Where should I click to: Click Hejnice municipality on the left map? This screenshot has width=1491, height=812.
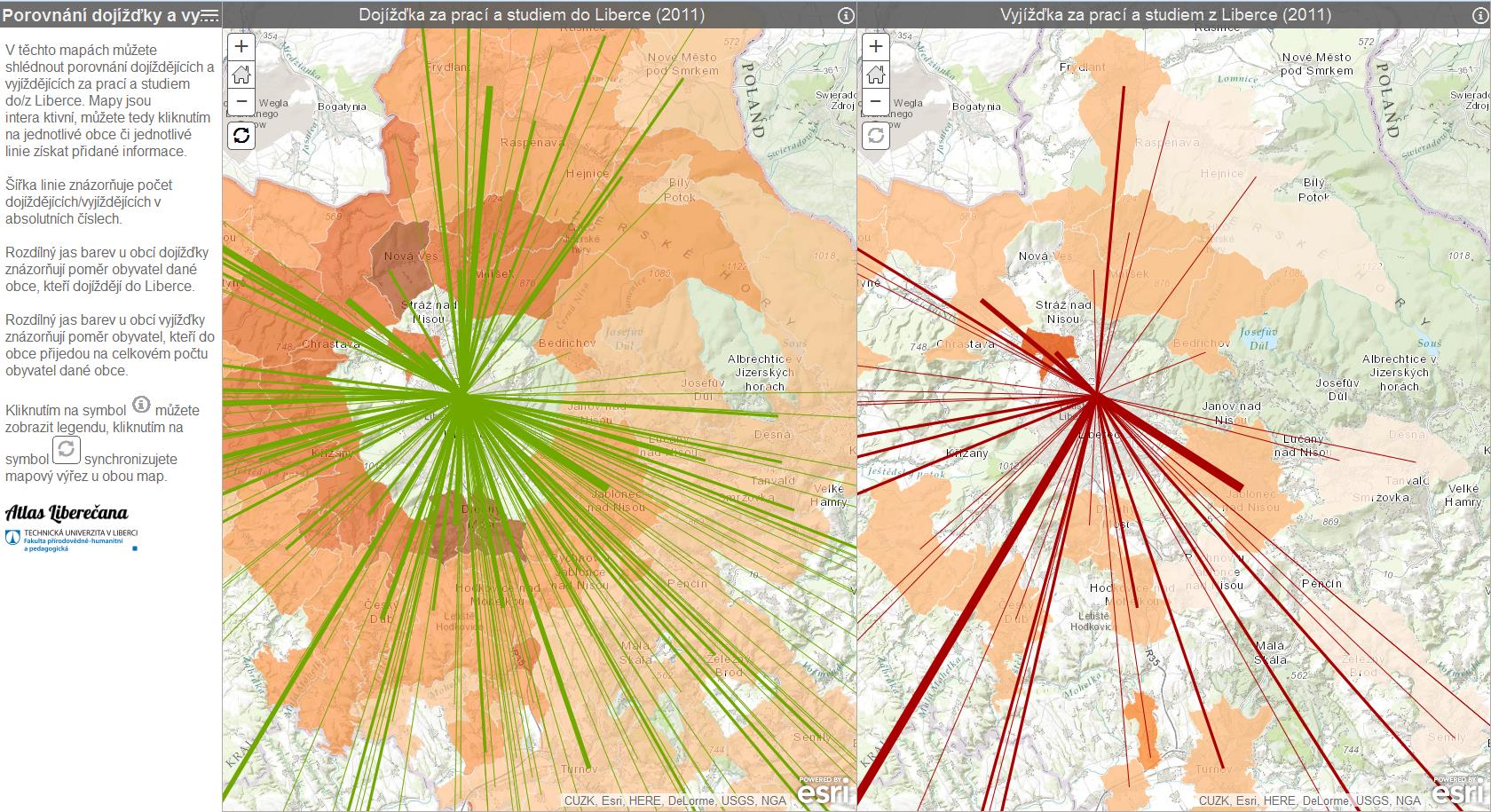(588, 174)
